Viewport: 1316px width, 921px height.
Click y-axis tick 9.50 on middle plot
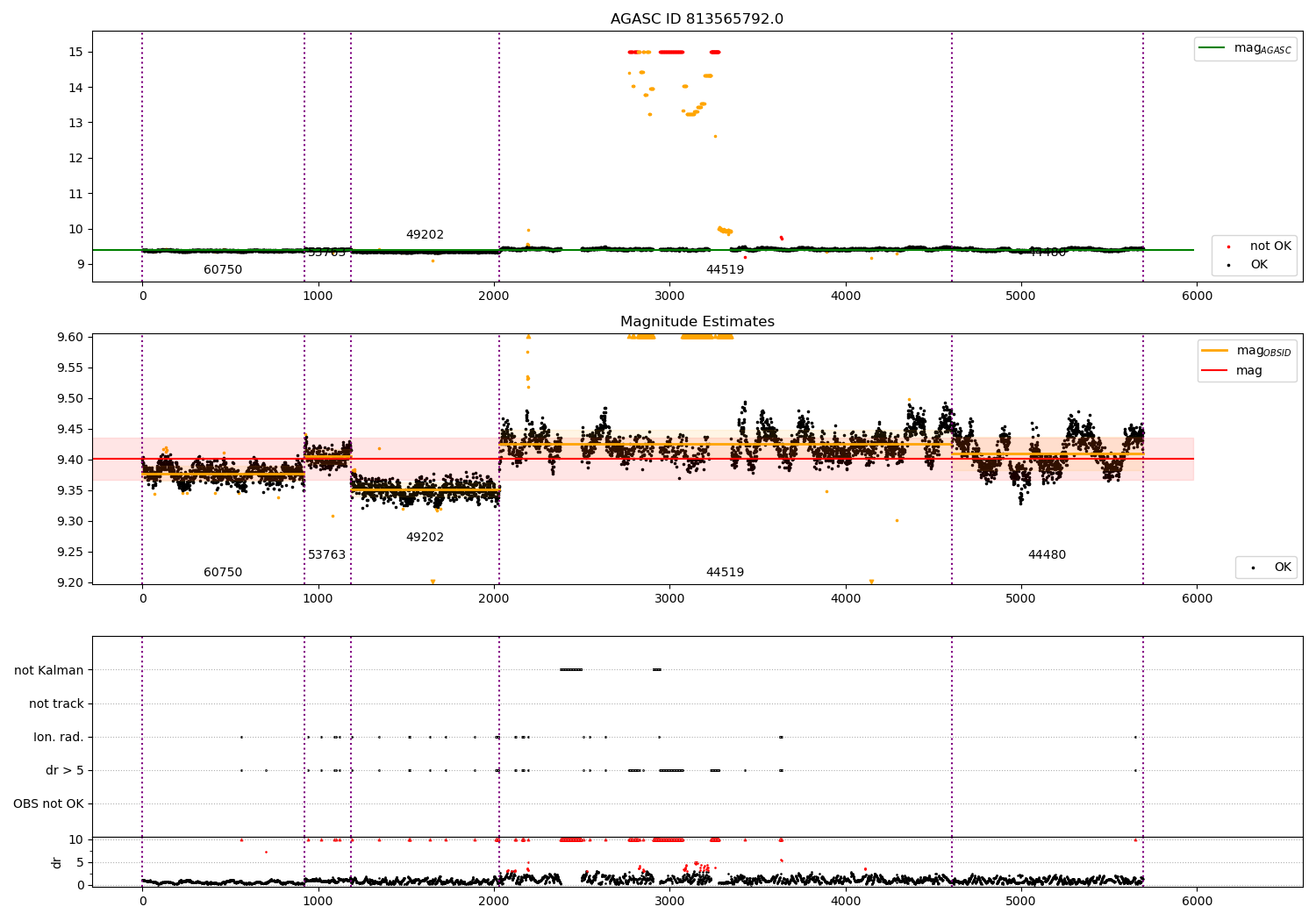click(x=70, y=398)
